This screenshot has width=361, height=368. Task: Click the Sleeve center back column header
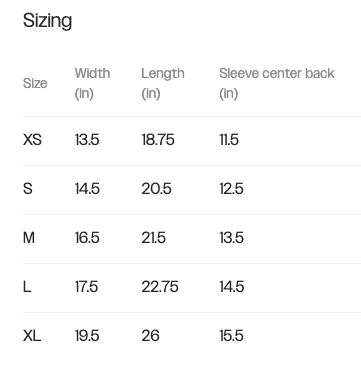tap(277, 83)
